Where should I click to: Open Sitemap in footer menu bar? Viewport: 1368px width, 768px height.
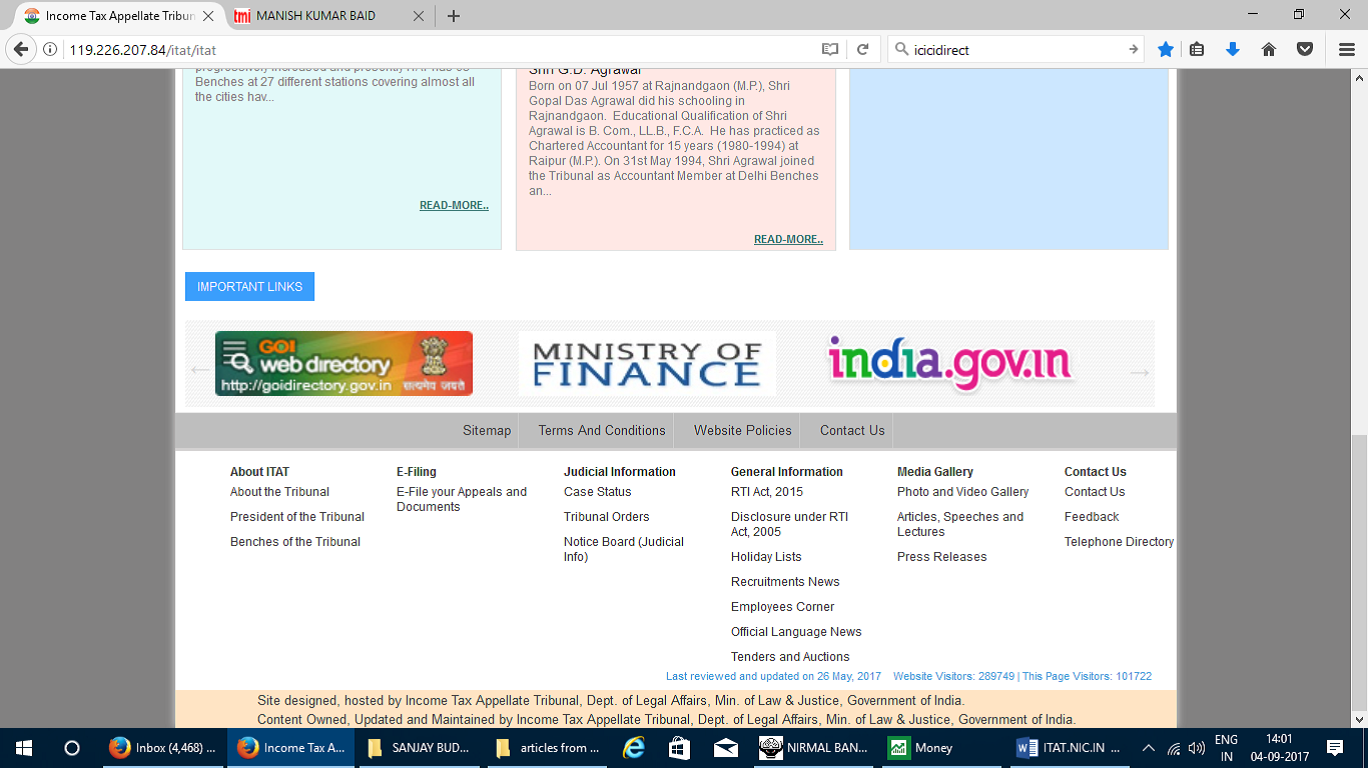tap(486, 431)
